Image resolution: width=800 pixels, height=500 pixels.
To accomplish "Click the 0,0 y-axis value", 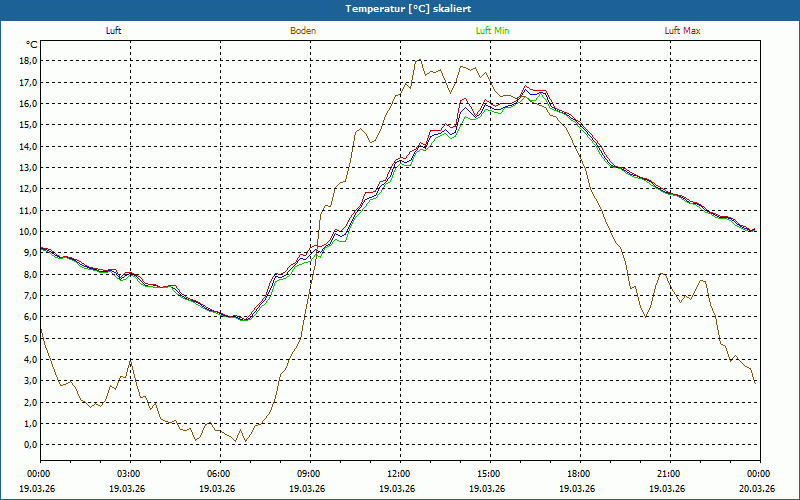I will tap(31, 445).
